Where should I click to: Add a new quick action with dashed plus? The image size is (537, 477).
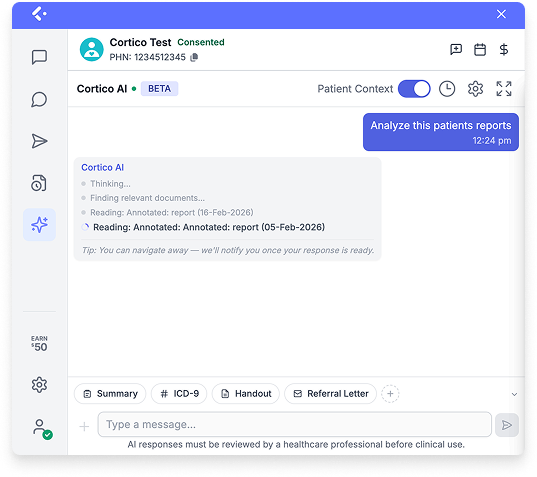click(x=390, y=394)
